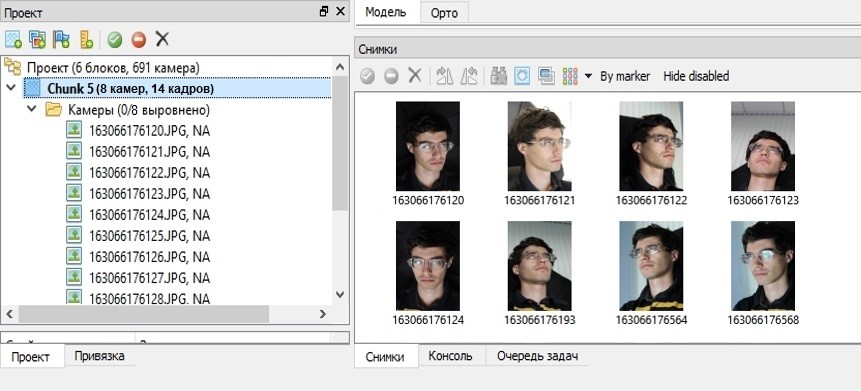Select 163066176124.JPG in the tree
The image size is (861, 391).
click(149, 215)
